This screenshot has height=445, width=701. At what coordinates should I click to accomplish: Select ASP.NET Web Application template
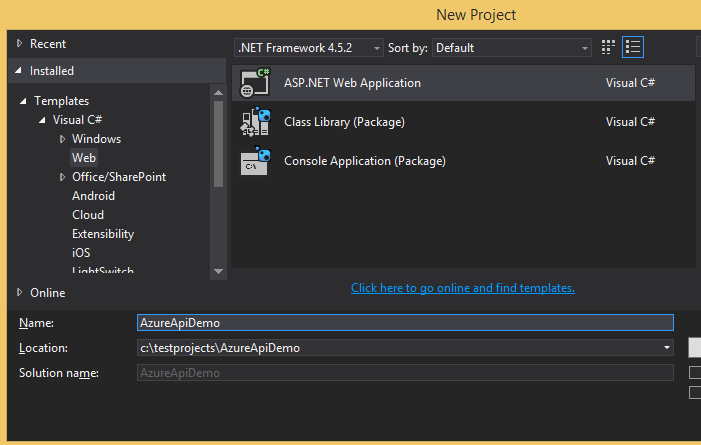463,83
